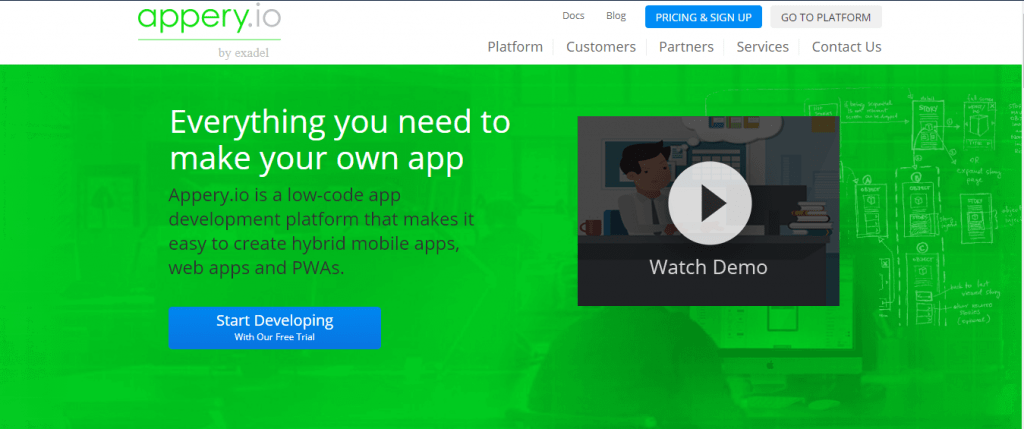Open the Partners menu item
The width and height of the screenshot is (1024, 429).
coord(686,47)
